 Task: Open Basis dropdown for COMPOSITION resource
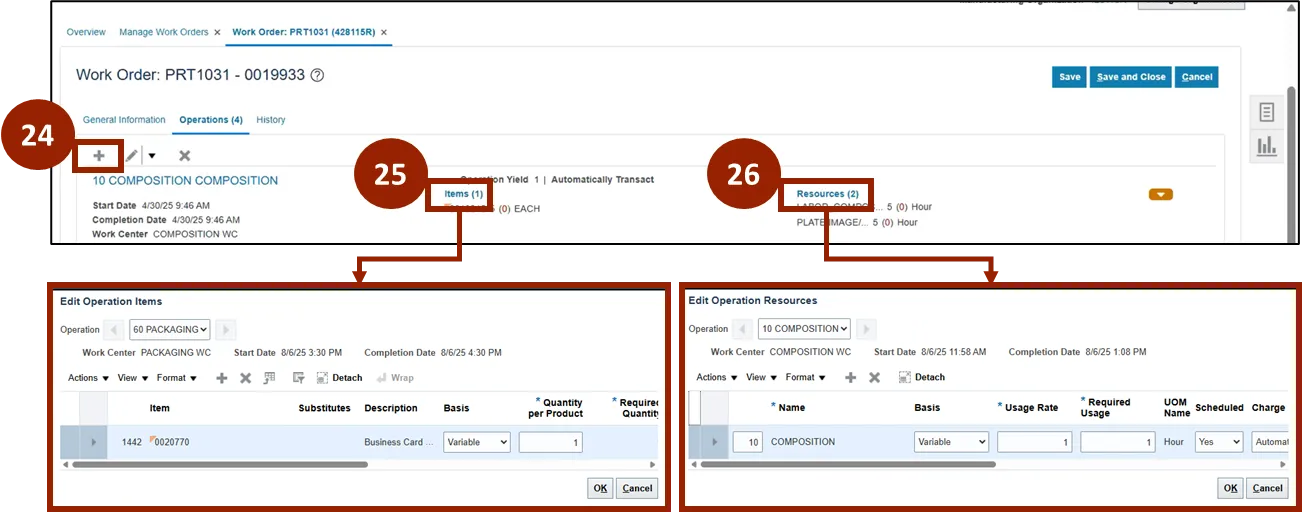point(951,442)
